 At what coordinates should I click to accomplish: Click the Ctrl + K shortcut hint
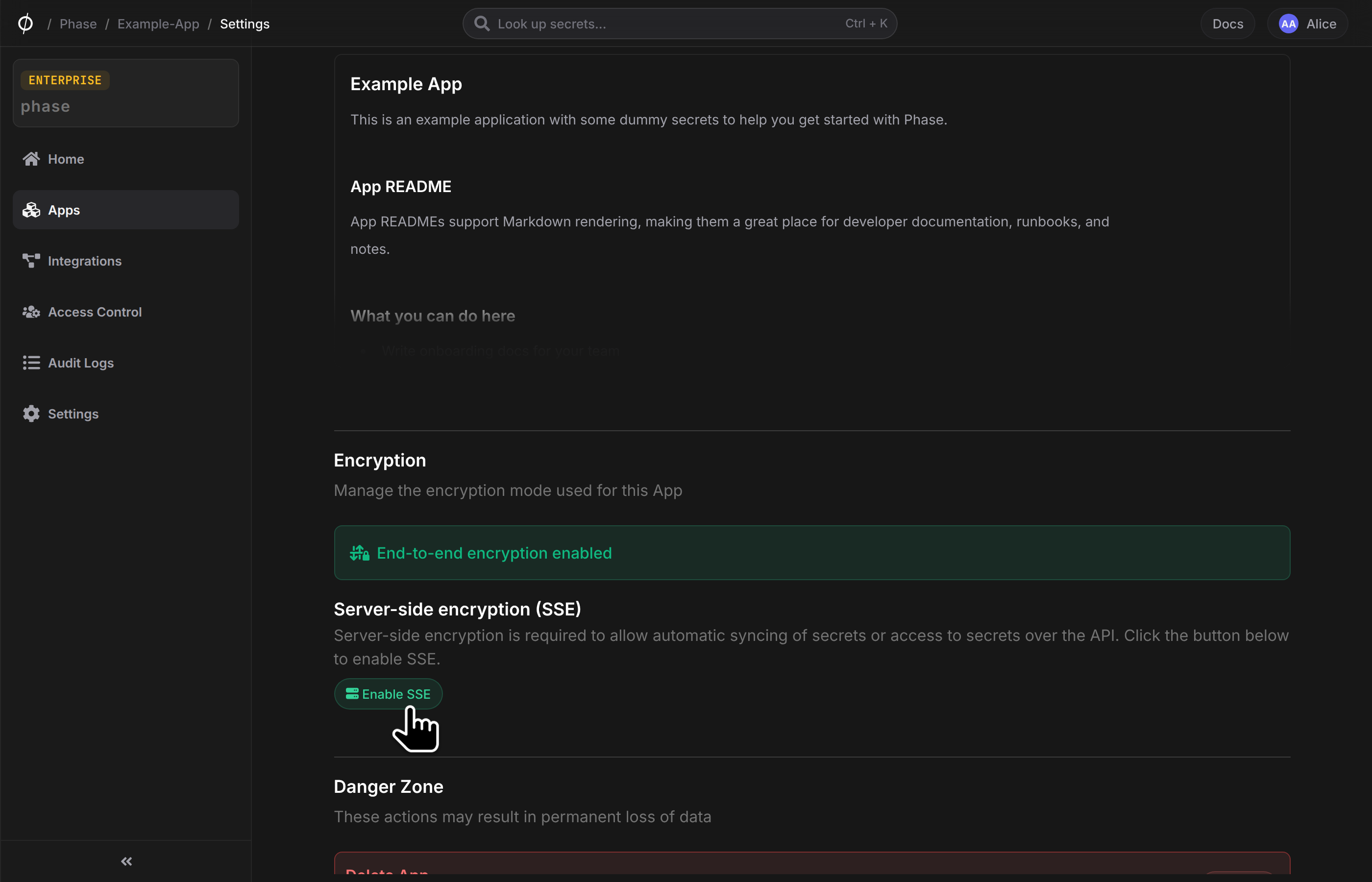(866, 24)
